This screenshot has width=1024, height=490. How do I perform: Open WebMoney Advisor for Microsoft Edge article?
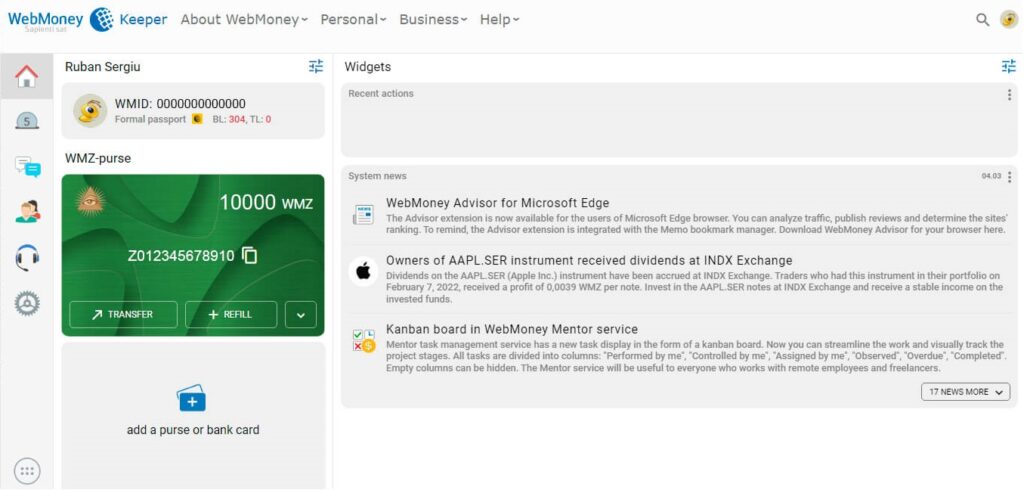[x=498, y=203]
